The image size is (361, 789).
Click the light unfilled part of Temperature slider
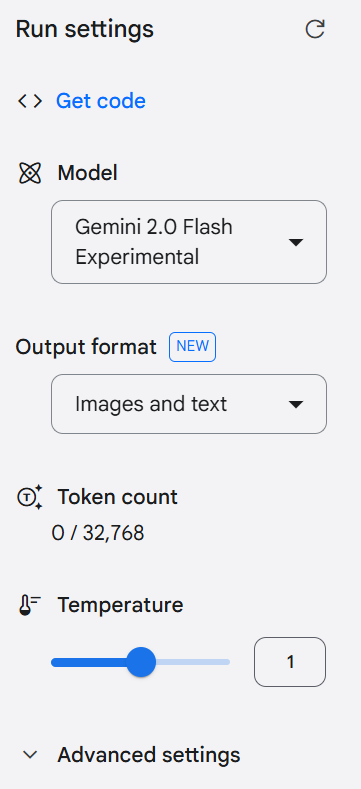pyautogui.click(x=193, y=662)
